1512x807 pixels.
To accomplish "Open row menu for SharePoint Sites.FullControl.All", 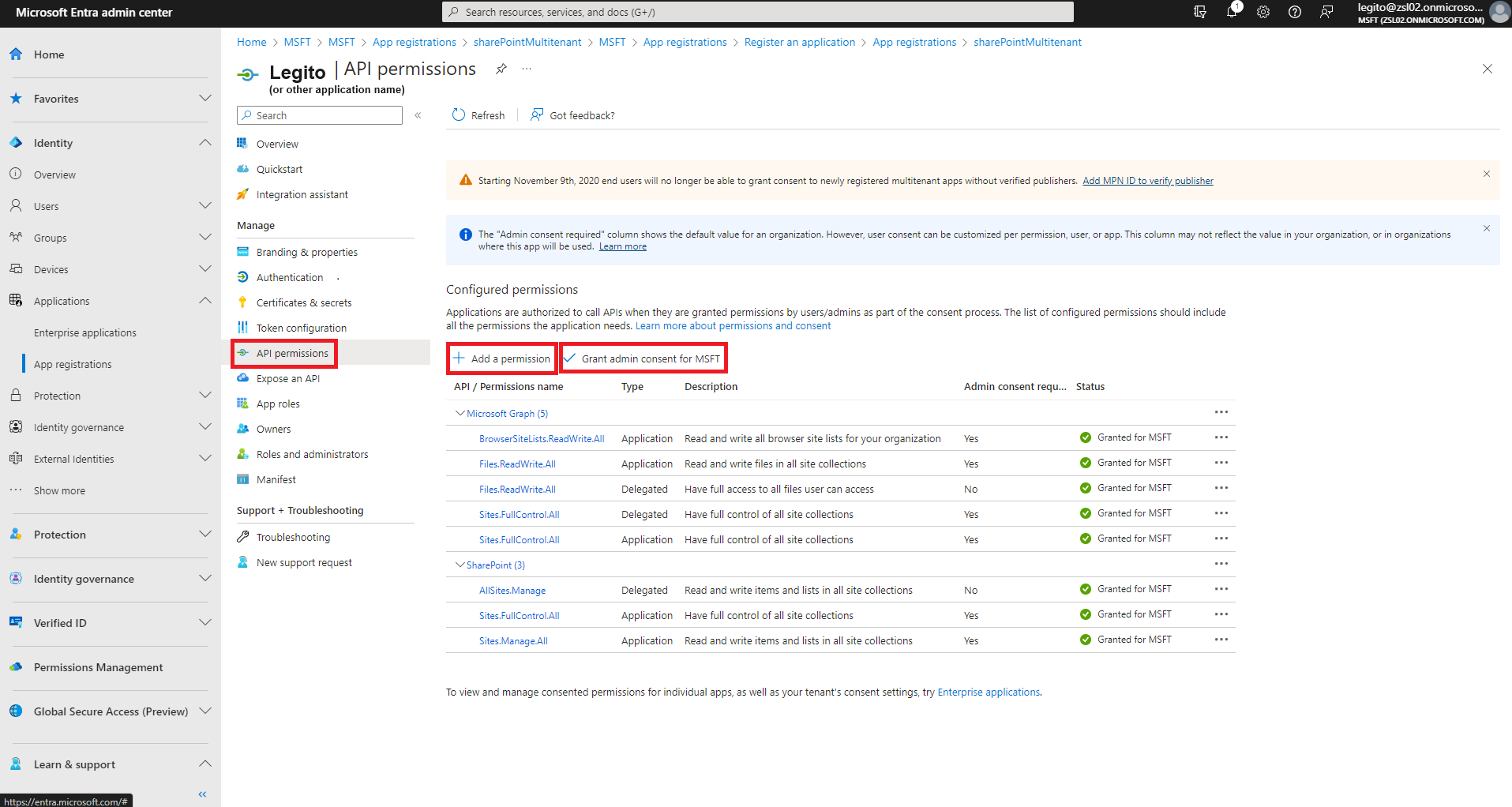I will click(x=1221, y=614).
